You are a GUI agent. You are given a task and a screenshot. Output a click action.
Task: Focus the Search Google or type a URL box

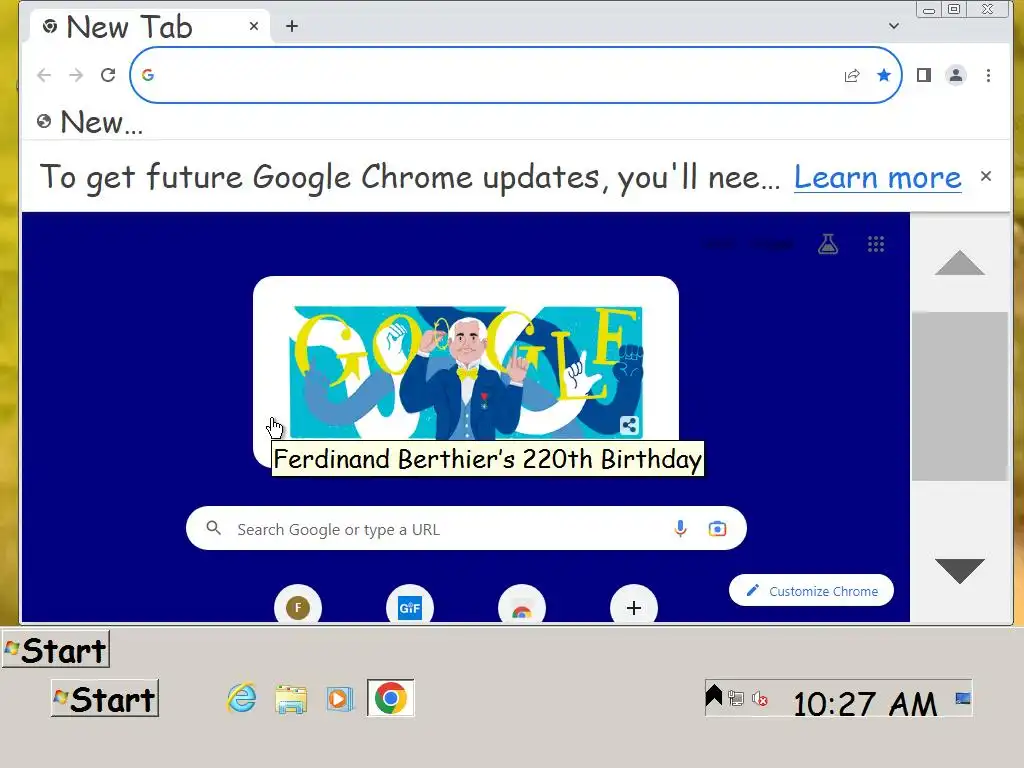tap(466, 528)
